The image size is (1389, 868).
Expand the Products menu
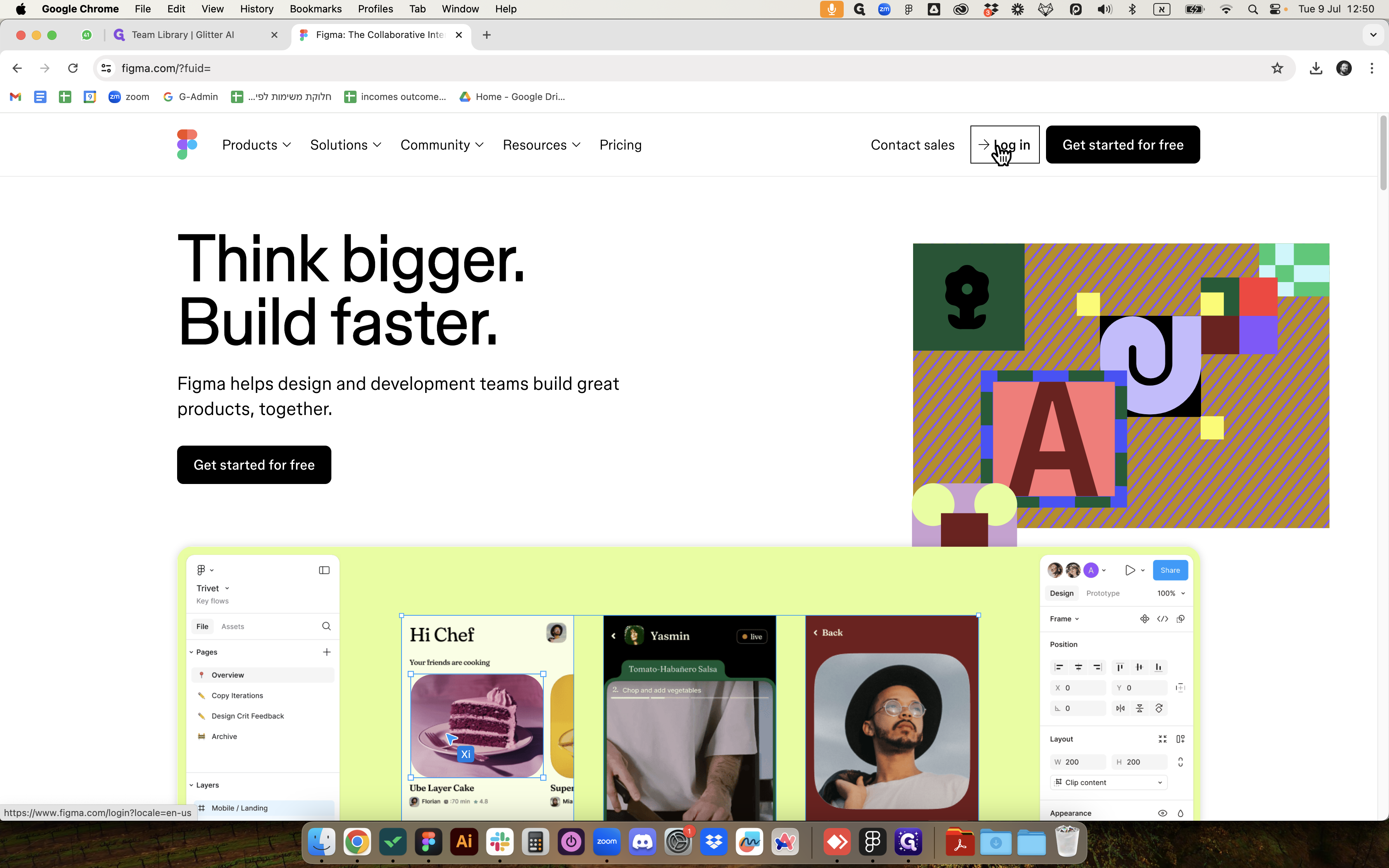click(257, 145)
